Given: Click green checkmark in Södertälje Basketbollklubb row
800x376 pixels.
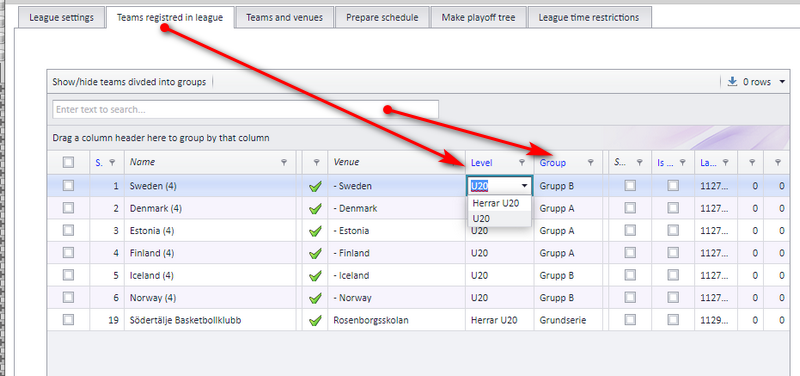Looking at the screenshot, I should pos(315,320).
